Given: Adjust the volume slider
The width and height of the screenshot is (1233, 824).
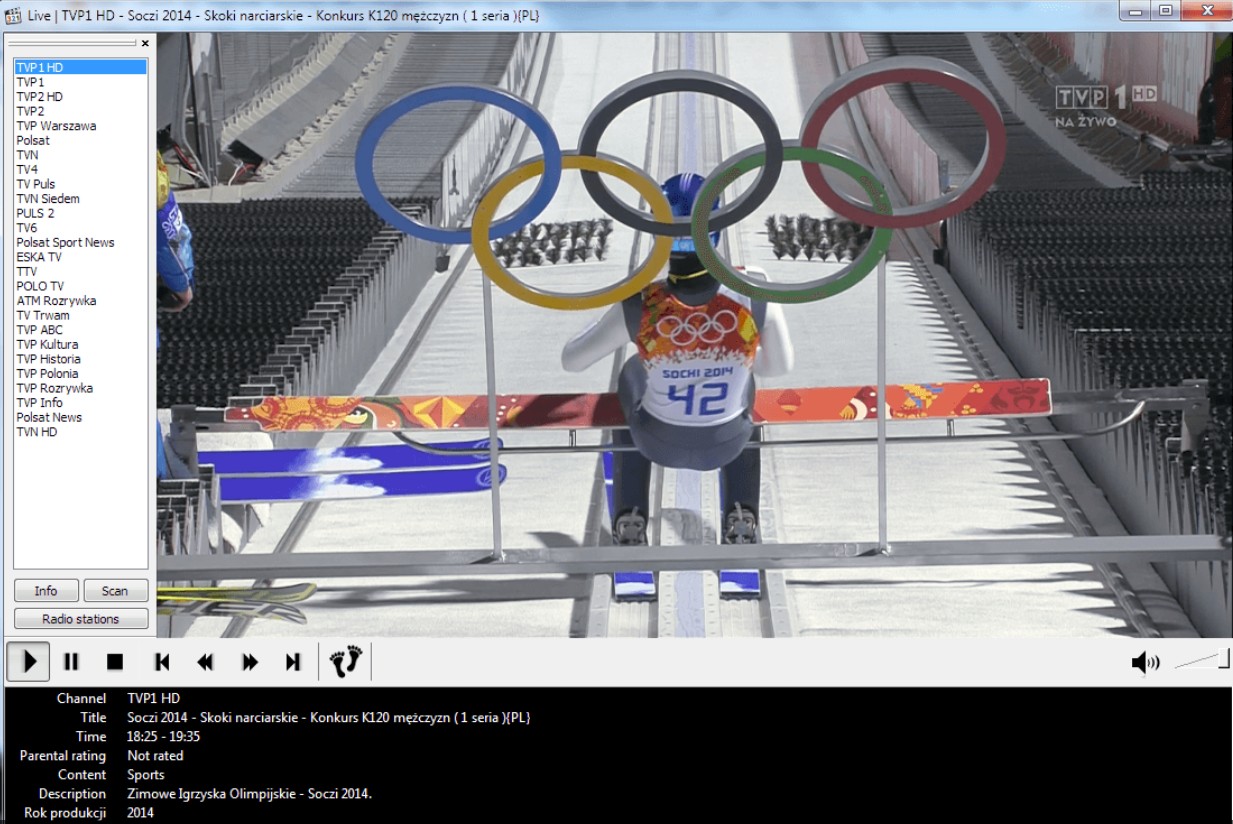Looking at the screenshot, I should coord(1202,660).
